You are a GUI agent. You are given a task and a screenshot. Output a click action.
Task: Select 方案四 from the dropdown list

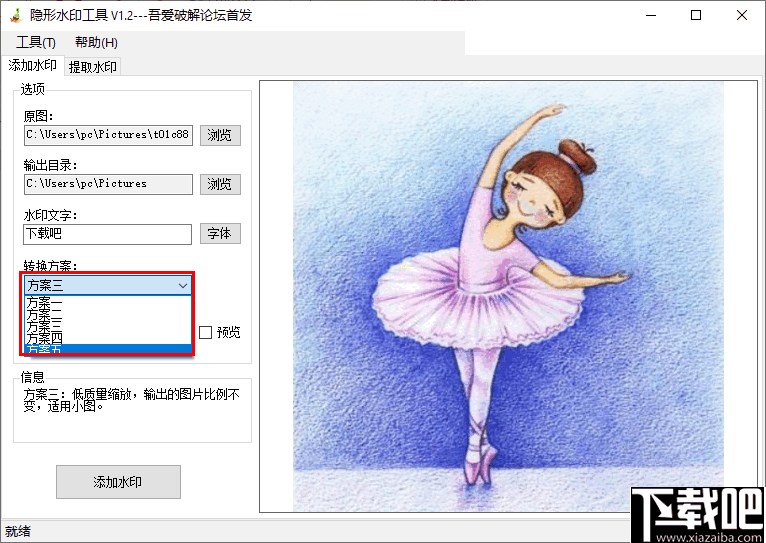coord(107,338)
